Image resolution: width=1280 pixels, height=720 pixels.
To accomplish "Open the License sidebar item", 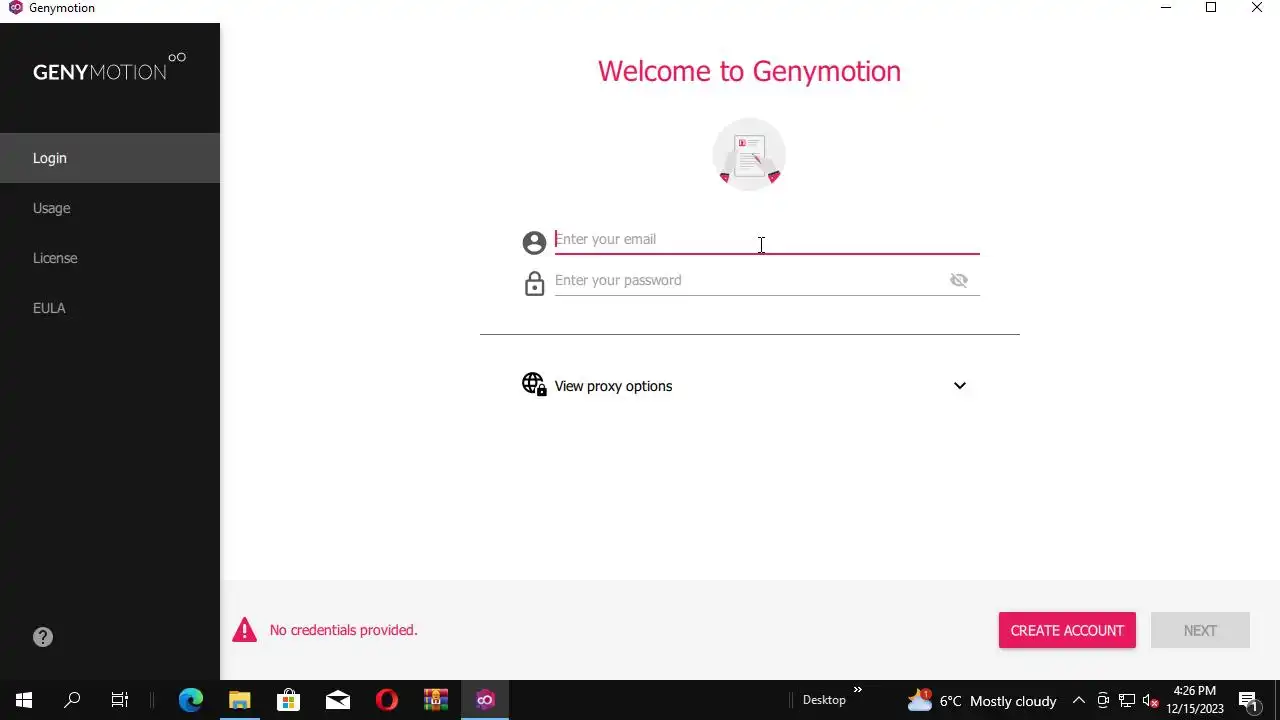I will (110, 258).
